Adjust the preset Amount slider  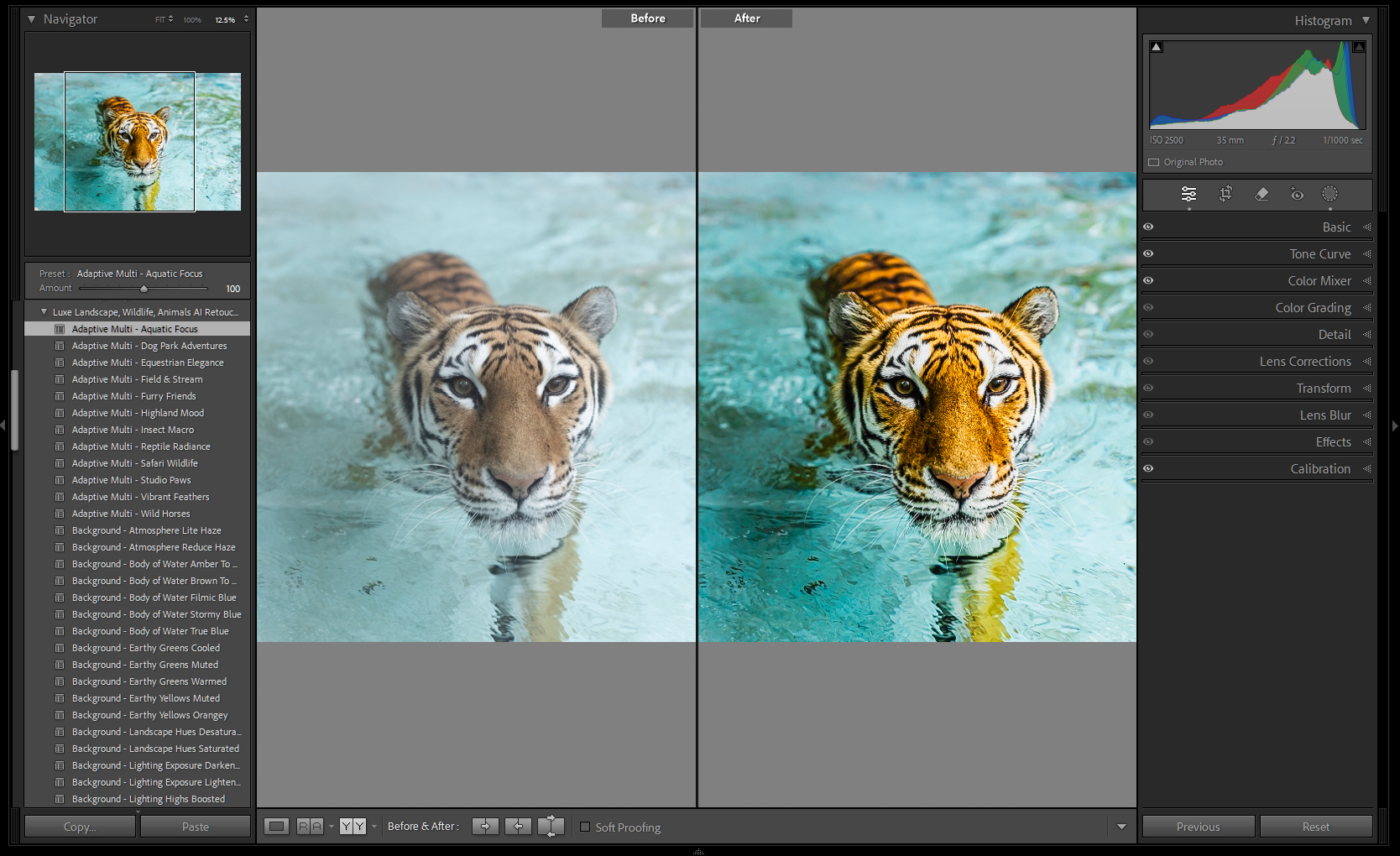pyautogui.click(x=144, y=289)
